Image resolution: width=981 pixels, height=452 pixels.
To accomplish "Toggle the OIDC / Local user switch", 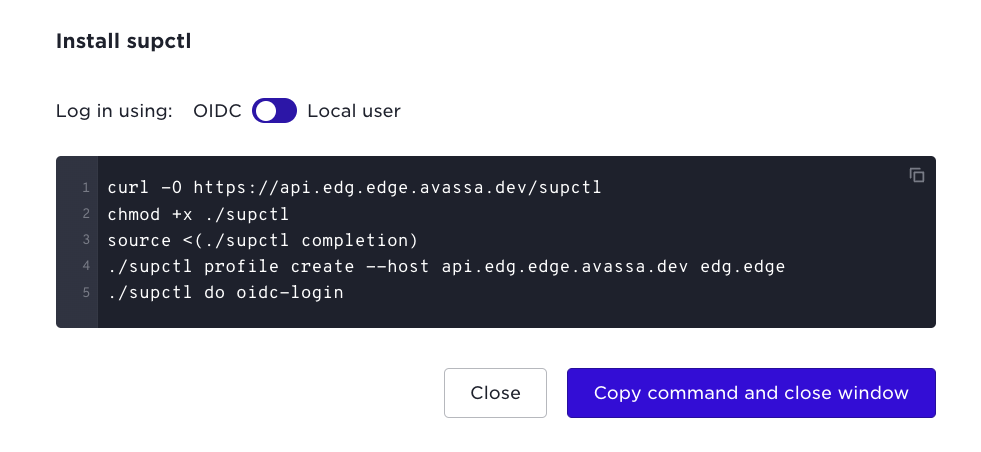I will coord(274,111).
